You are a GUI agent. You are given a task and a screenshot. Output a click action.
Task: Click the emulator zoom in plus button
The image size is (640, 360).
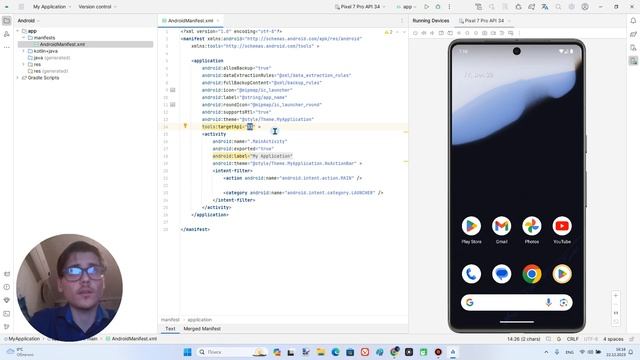[x=616, y=296]
